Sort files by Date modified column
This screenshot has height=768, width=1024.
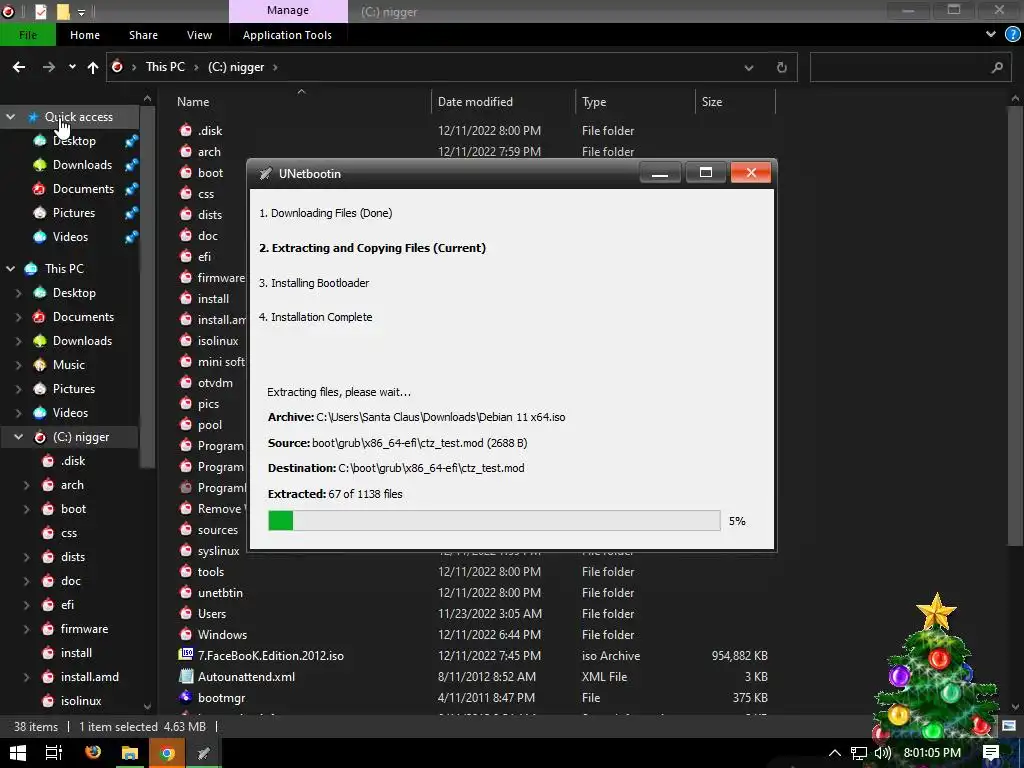click(475, 102)
